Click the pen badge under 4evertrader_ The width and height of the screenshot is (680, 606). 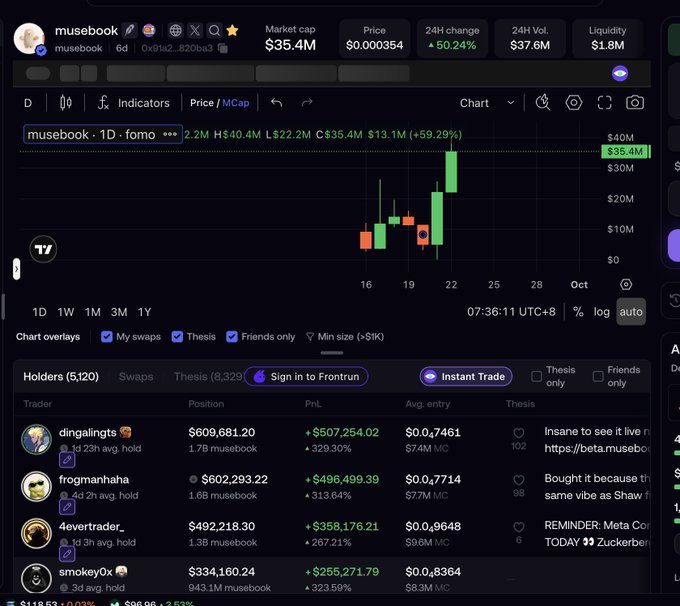pos(67,554)
